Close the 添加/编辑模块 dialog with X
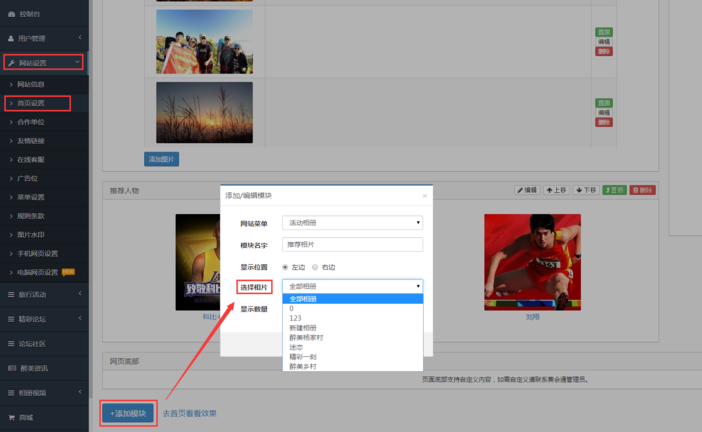The image size is (702, 432). tap(424, 195)
